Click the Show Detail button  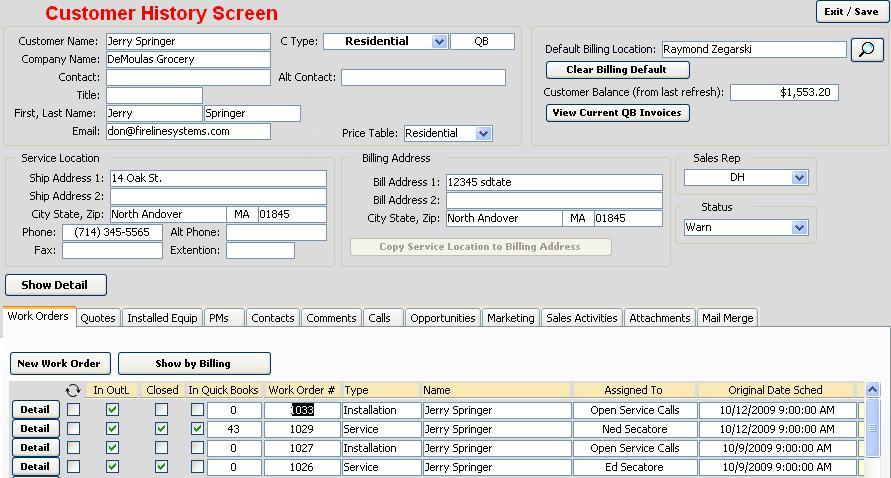(55, 285)
